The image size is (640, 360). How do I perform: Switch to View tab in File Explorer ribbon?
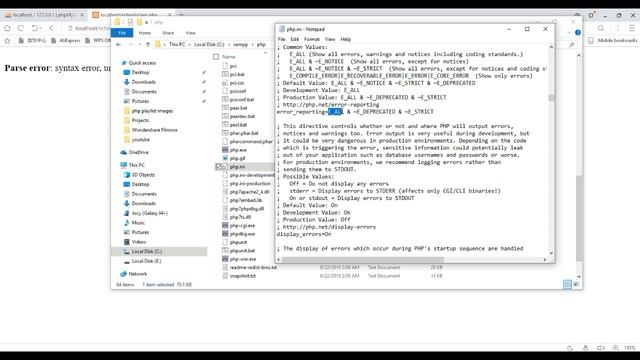[190, 33]
